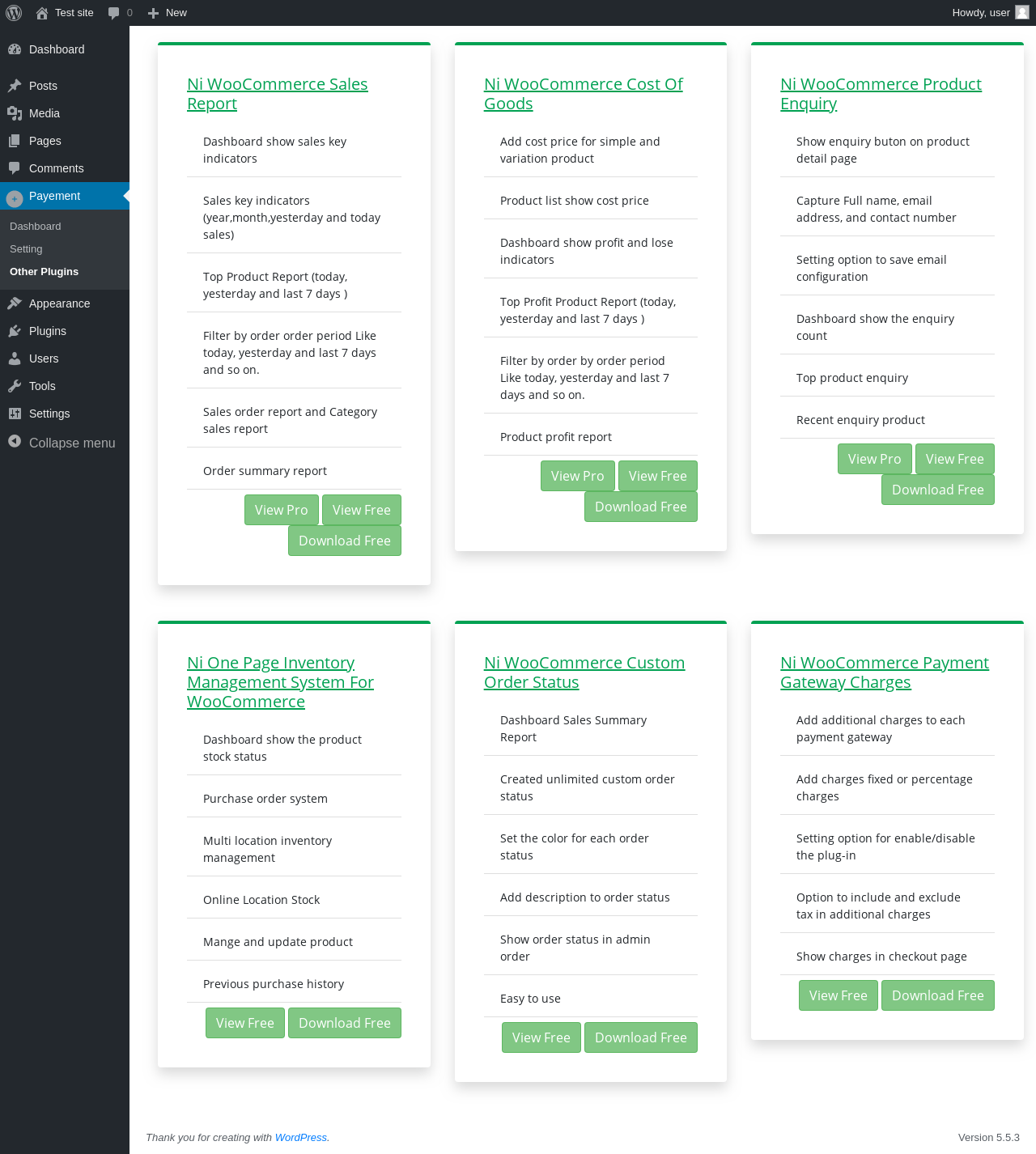
Task: Click Download Free for Sales Report
Action: [x=345, y=541]
